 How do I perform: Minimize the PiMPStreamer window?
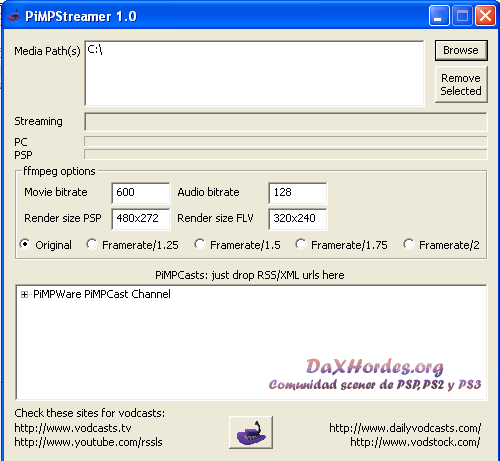click(439, 16)
